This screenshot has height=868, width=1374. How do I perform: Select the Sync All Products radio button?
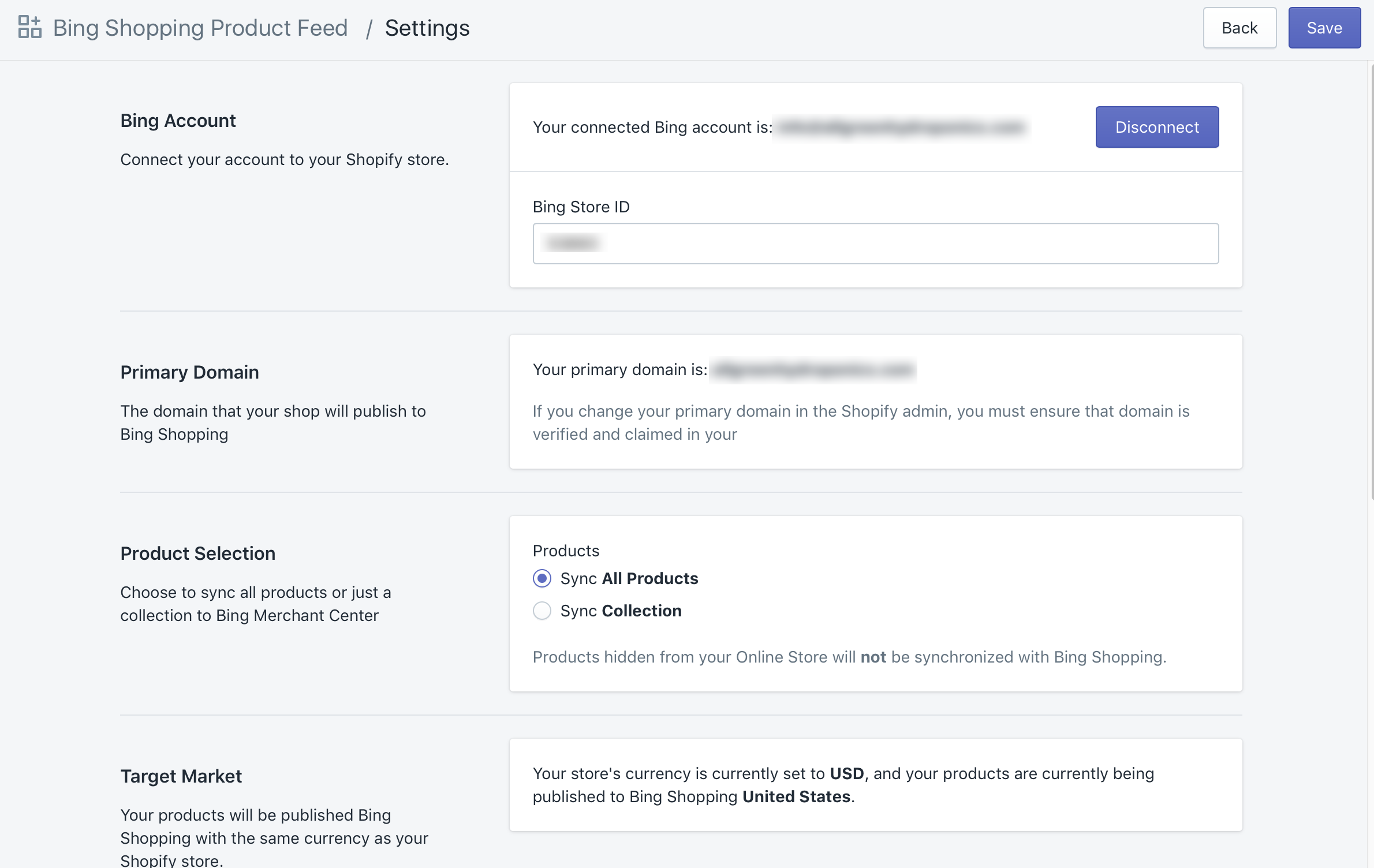[542, 578]
